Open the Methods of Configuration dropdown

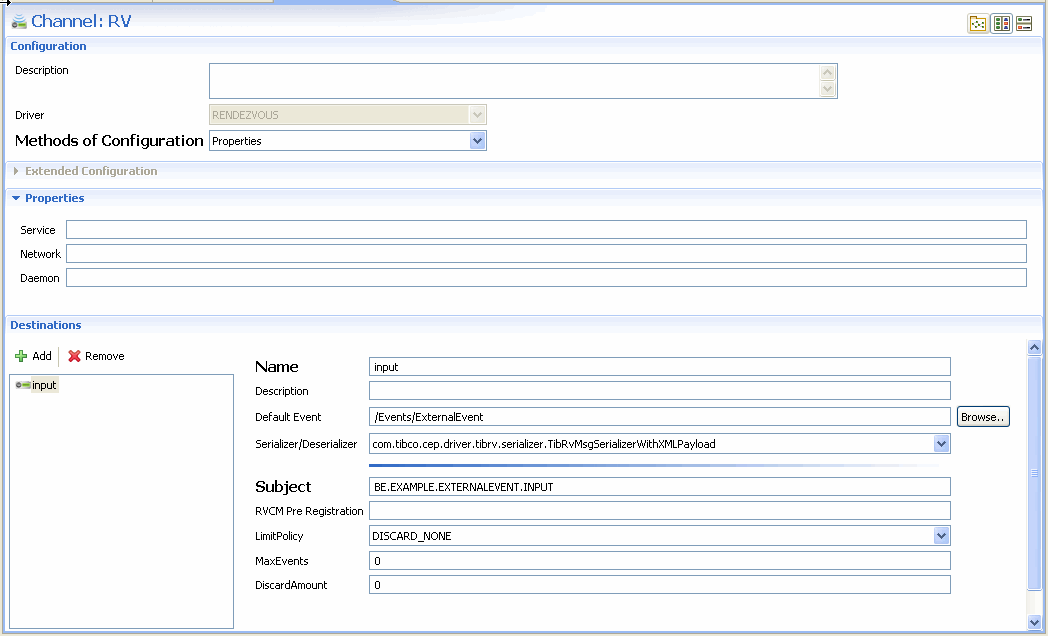pos(477,141)
